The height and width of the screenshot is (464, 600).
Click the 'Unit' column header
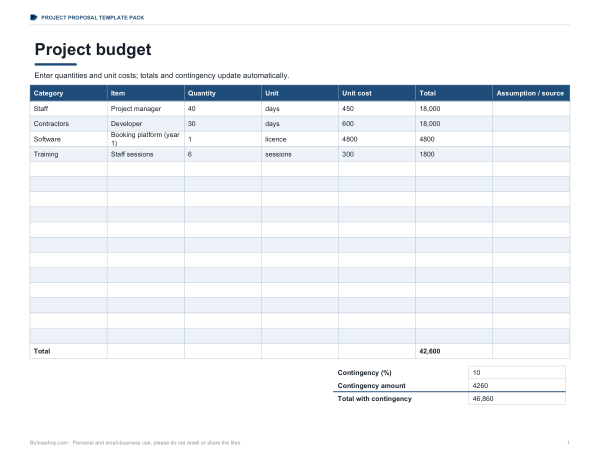[x=300, y=93]
